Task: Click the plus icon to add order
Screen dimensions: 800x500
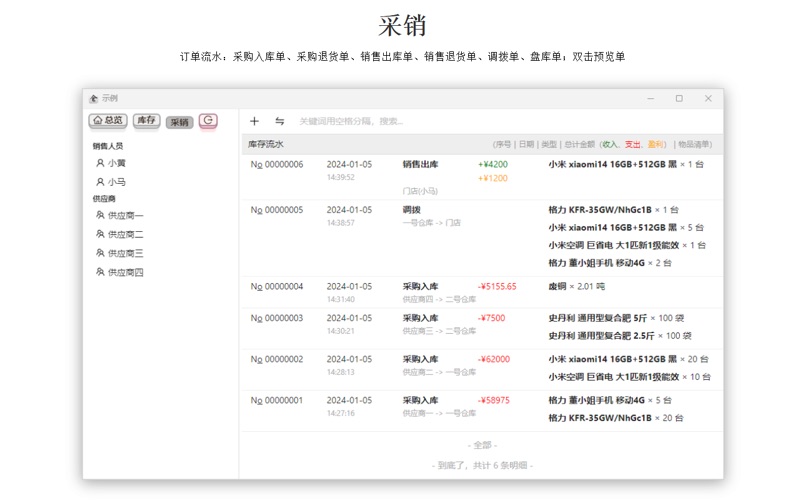Action: 254,121
